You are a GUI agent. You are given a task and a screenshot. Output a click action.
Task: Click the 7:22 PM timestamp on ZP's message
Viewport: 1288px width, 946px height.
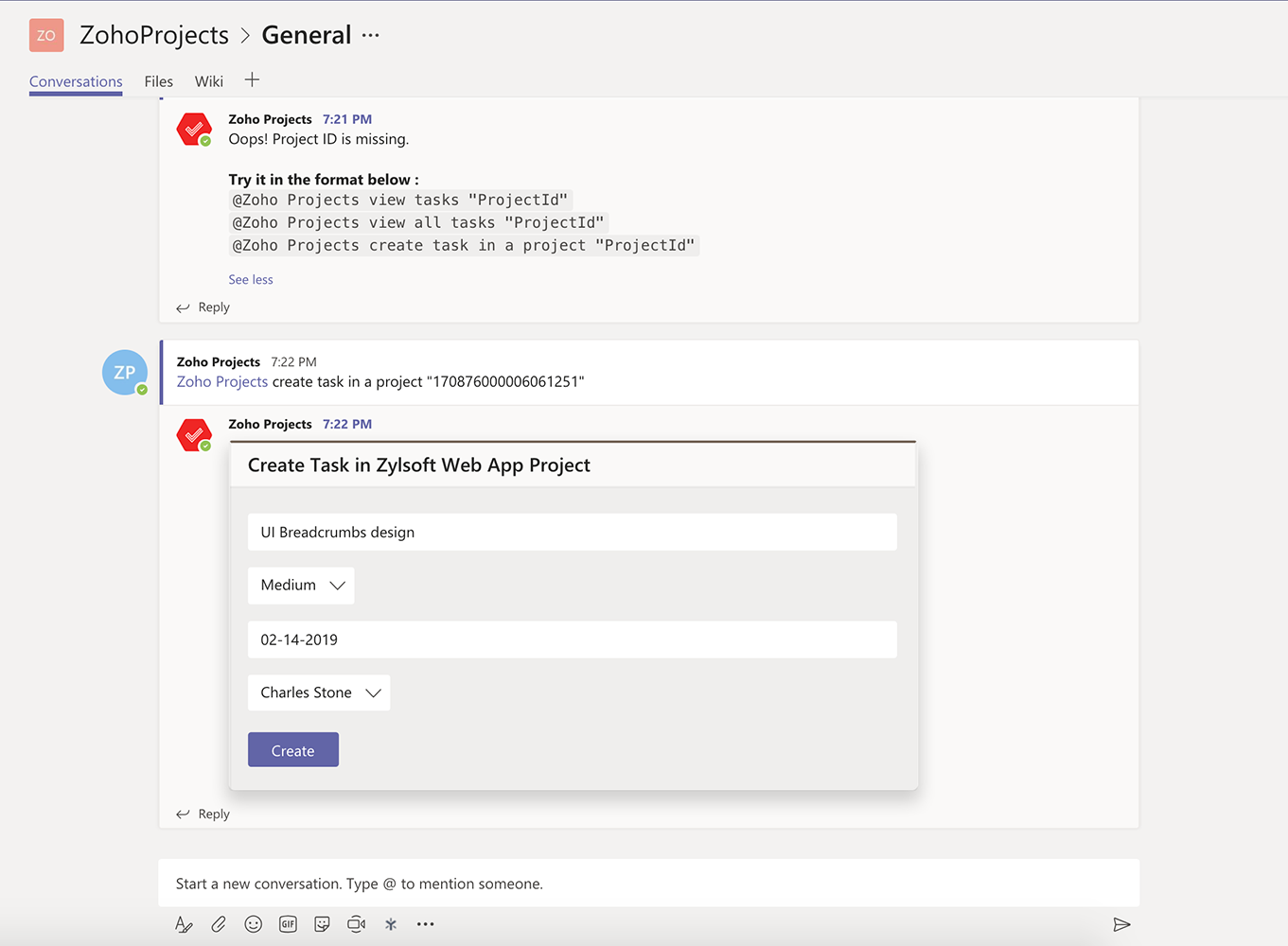coord(294,361)
